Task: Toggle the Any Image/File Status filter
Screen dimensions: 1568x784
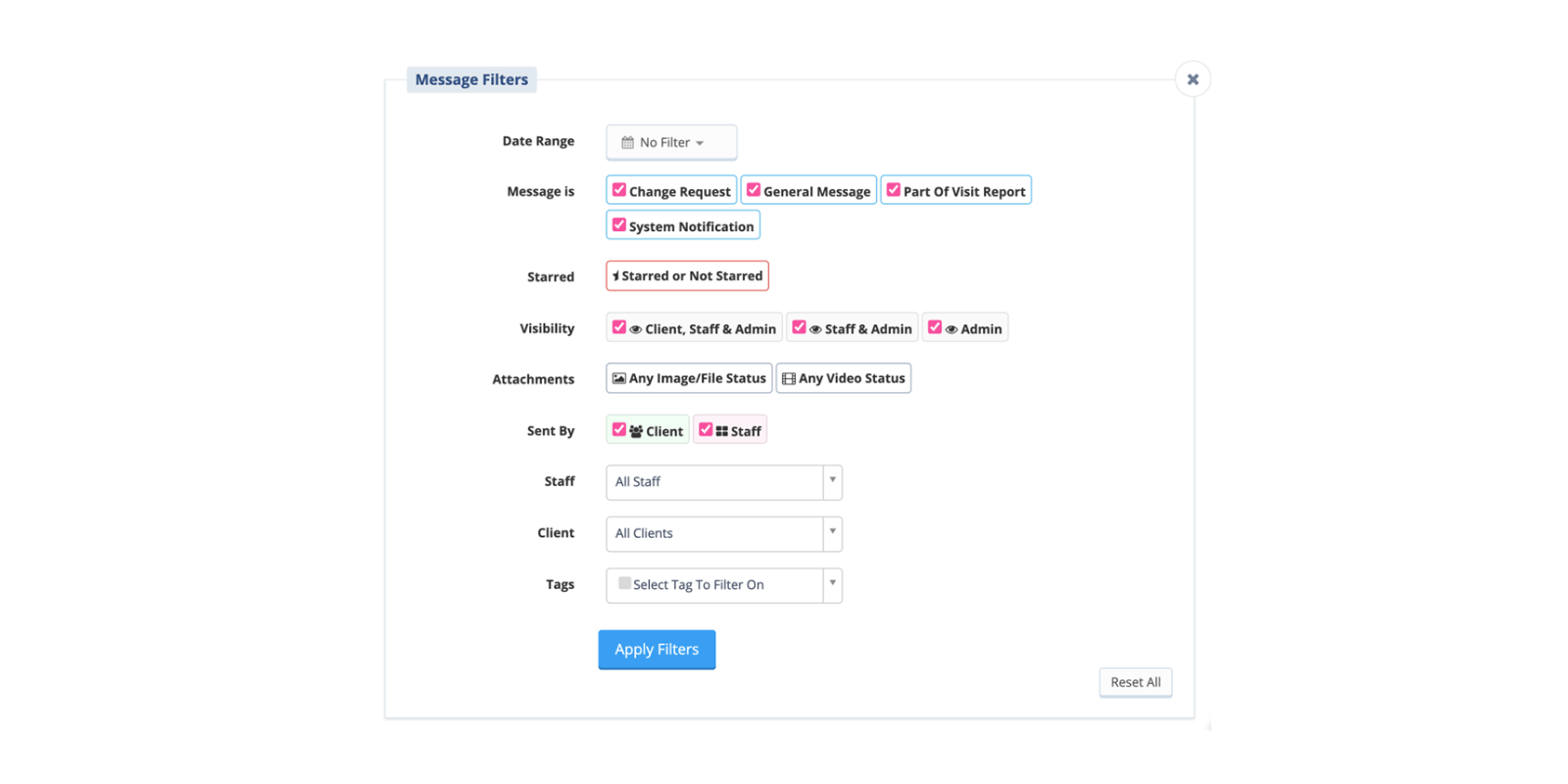Action: [689, 378]
